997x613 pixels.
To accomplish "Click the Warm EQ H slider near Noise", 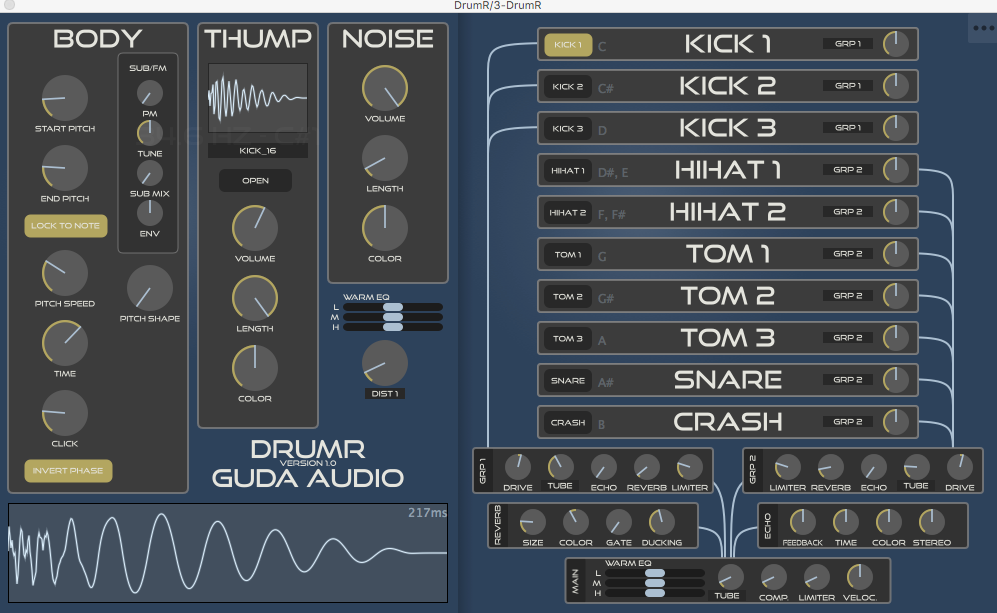I will [x=393, y=327].
